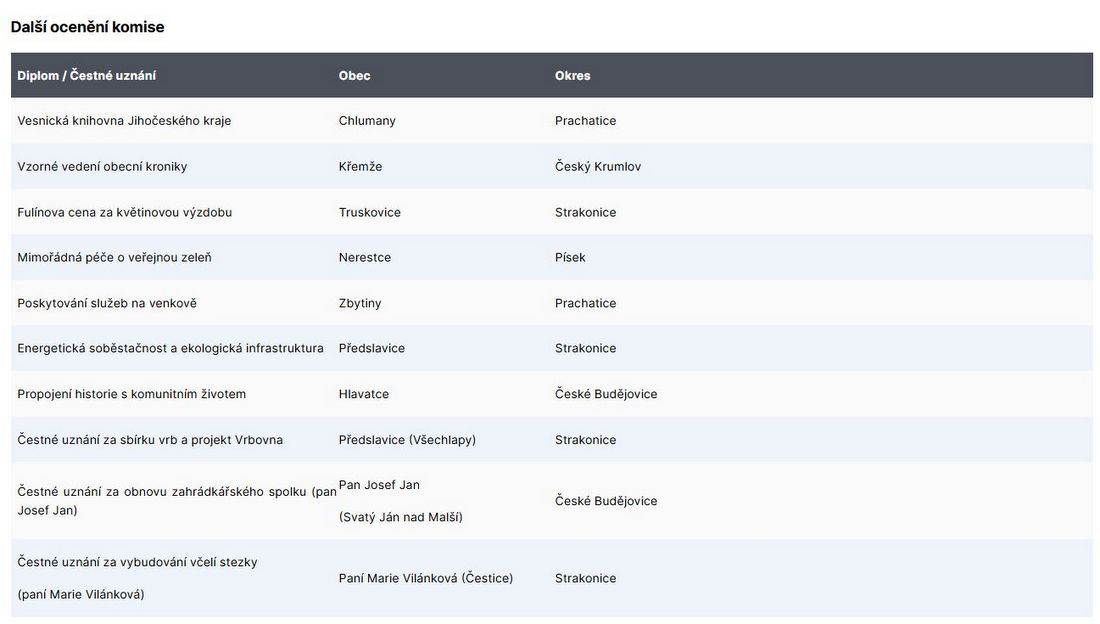Click the Truskovice municipality cell
Image resolution: width=1100 pixels, height=624 pixels.
[x=370, y=213]
